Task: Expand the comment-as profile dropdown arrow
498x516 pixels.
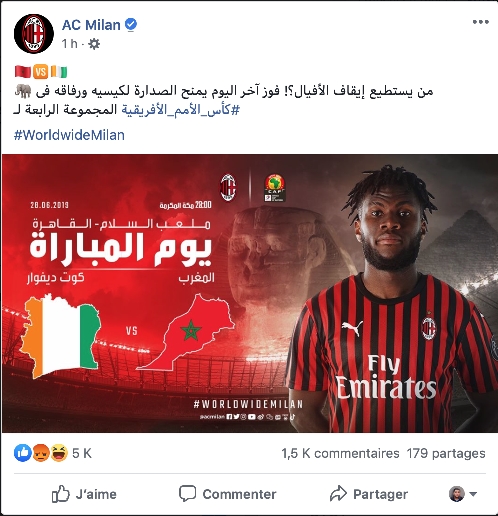Action: click(x=473, y=494)
